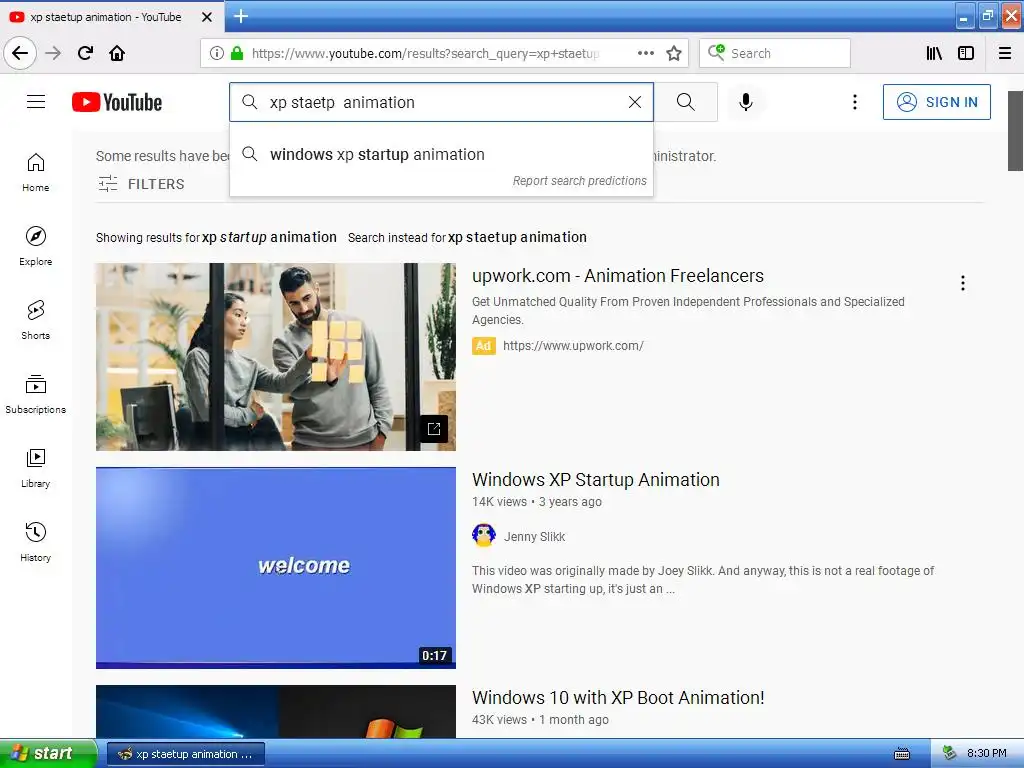Submit search with the magnifier button
Viewport: 1024px width, 768px height.
point(686,102)
